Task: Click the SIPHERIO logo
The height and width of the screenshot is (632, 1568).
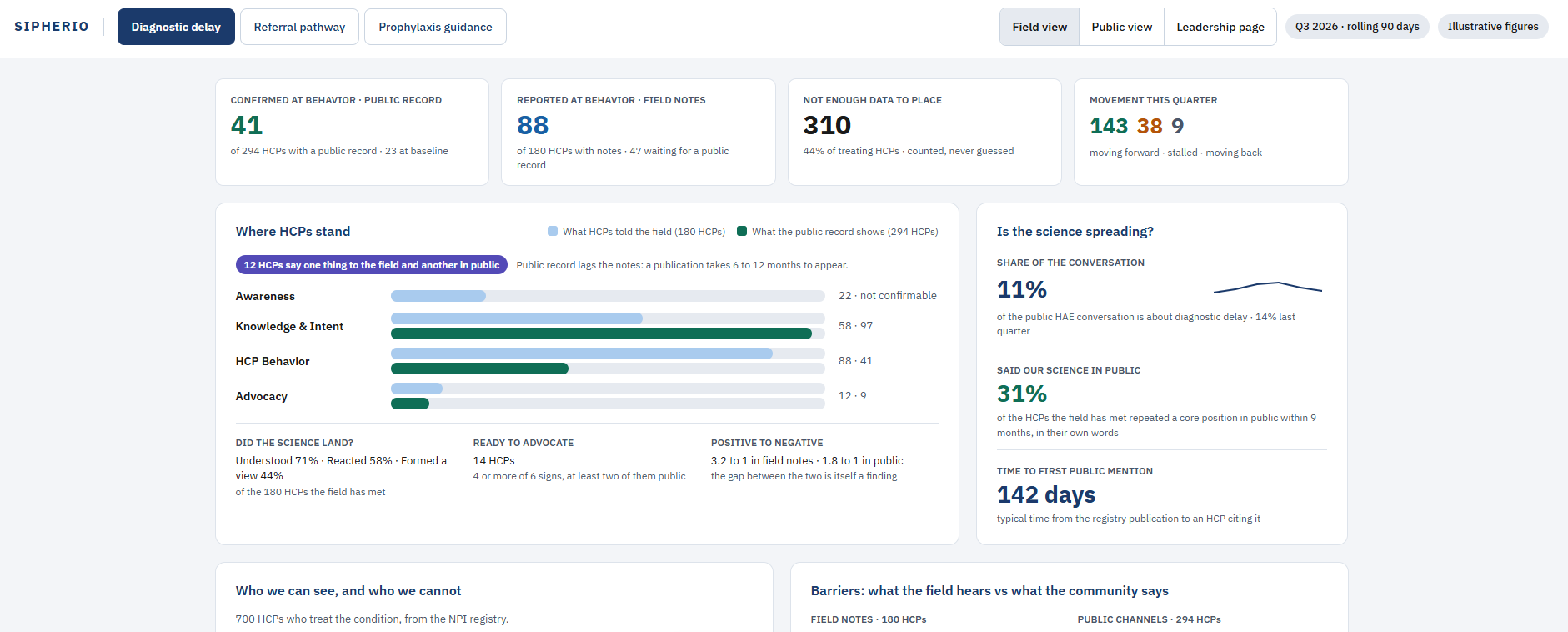Action: pyautogui.click(x=52, y=27)
